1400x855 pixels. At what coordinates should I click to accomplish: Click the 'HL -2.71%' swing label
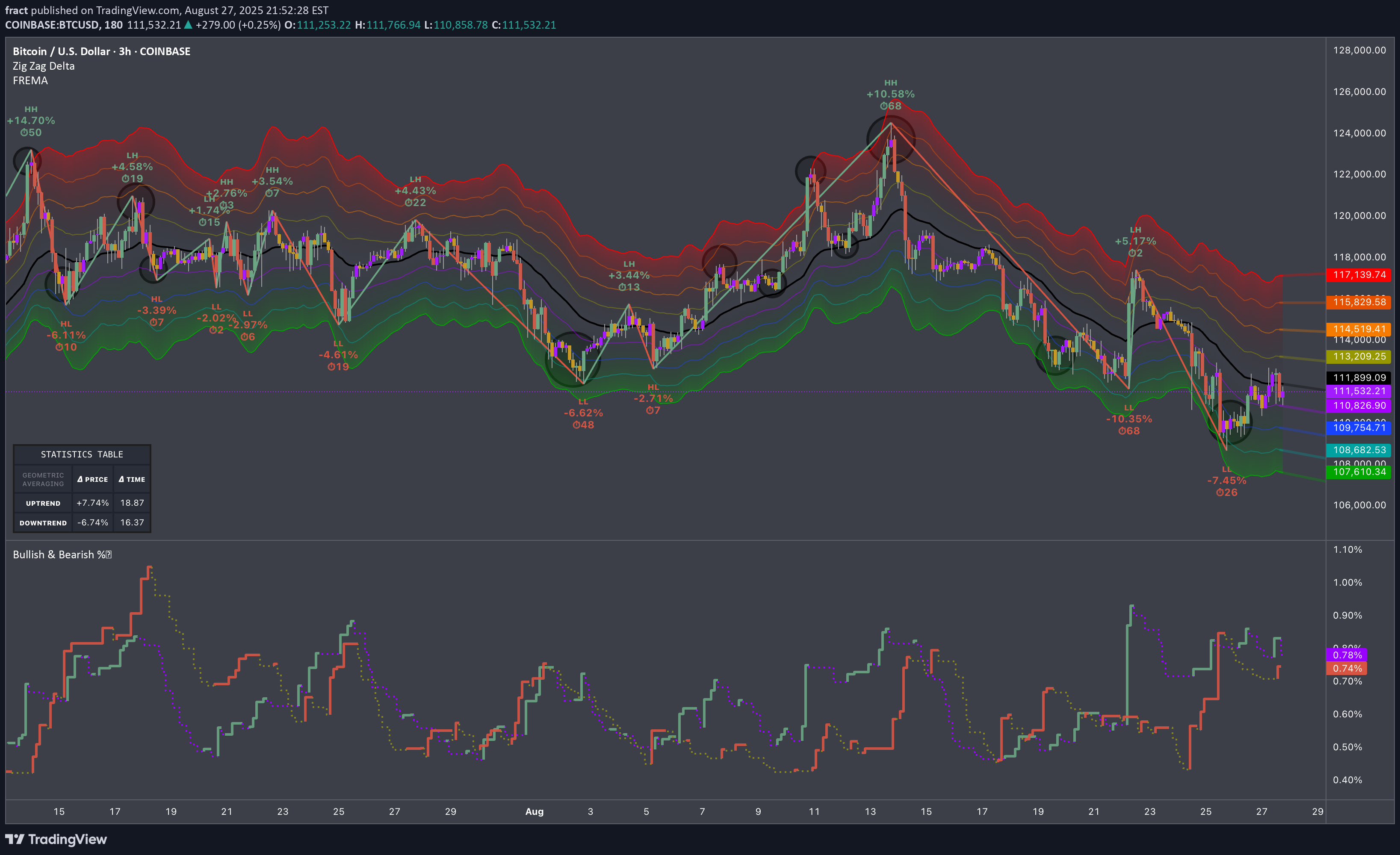[x=653, y=399]
